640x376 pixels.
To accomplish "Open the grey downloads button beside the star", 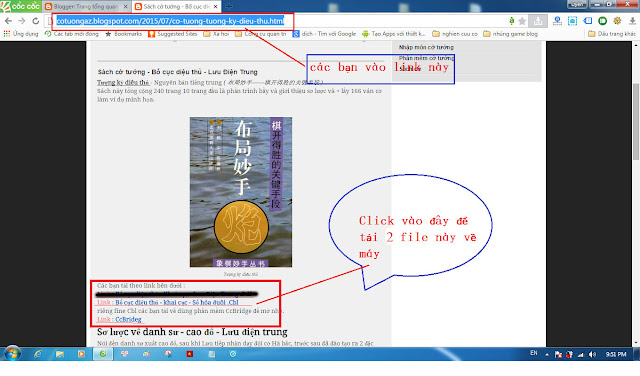I will [538, 21].
